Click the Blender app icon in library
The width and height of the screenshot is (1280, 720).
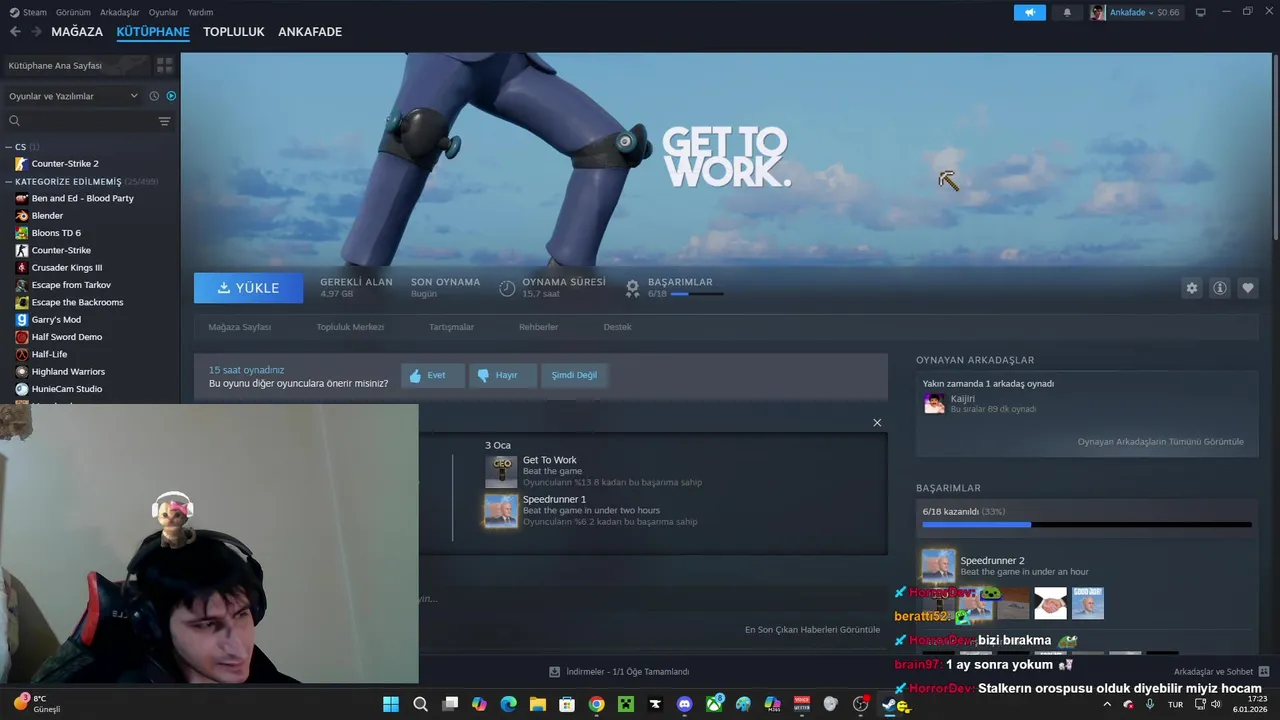(x=22, y=215)
